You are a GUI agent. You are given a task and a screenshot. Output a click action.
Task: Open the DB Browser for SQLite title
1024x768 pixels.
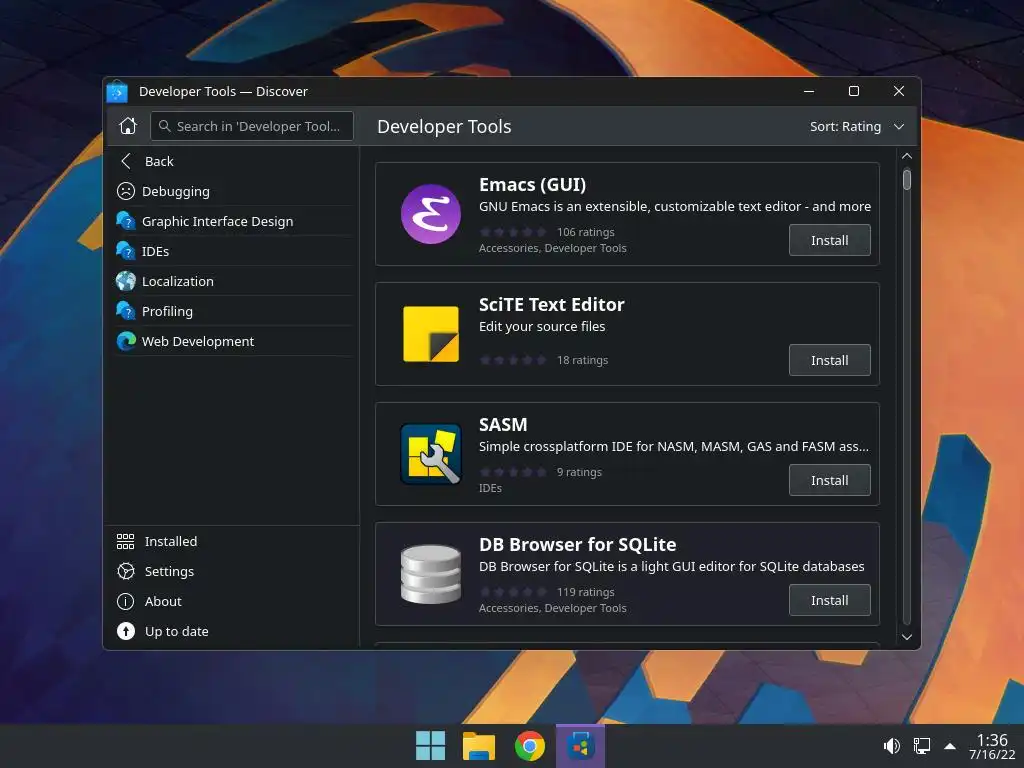click(x=577, y=545)
